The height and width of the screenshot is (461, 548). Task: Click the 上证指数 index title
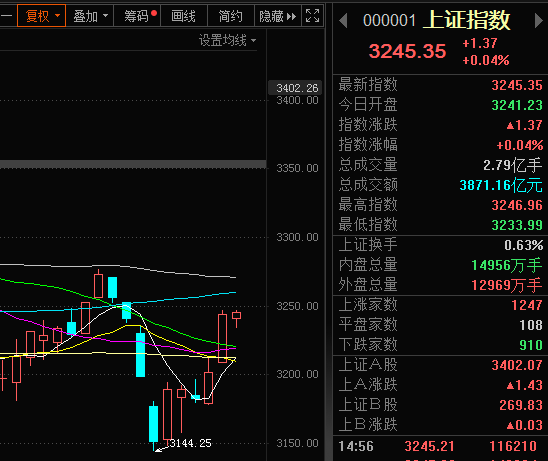pyautogui.click(x=467, y=20)
